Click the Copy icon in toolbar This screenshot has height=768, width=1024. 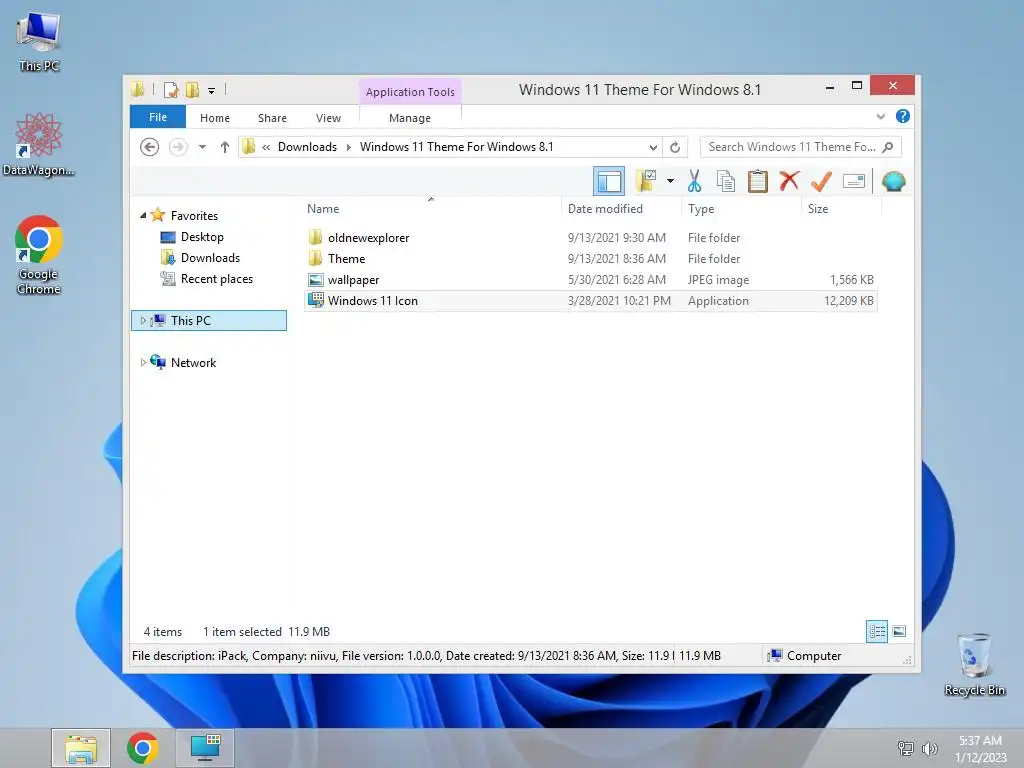tap(726, 181)
